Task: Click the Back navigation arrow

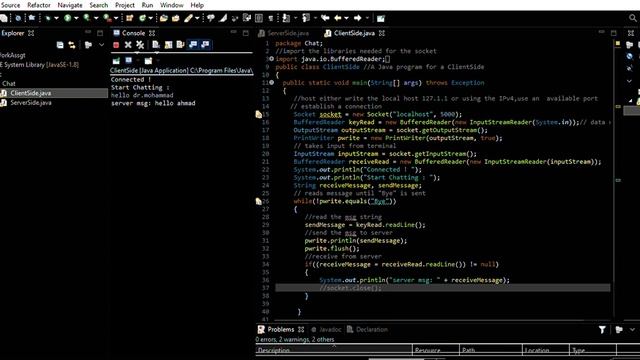Action: click(338, 18)
